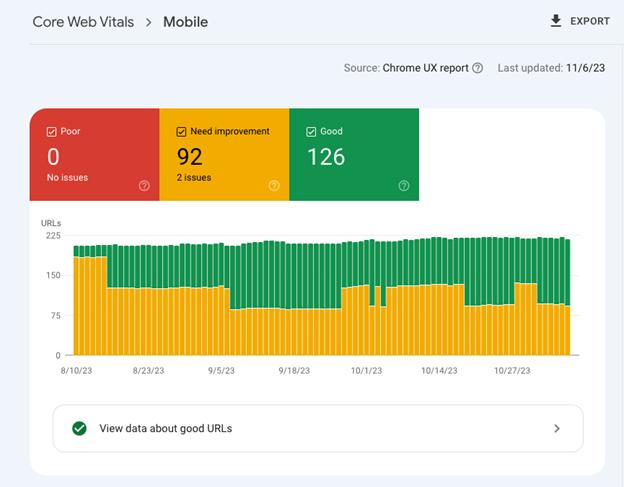Click help icon in green Good card

pos(404,185)
